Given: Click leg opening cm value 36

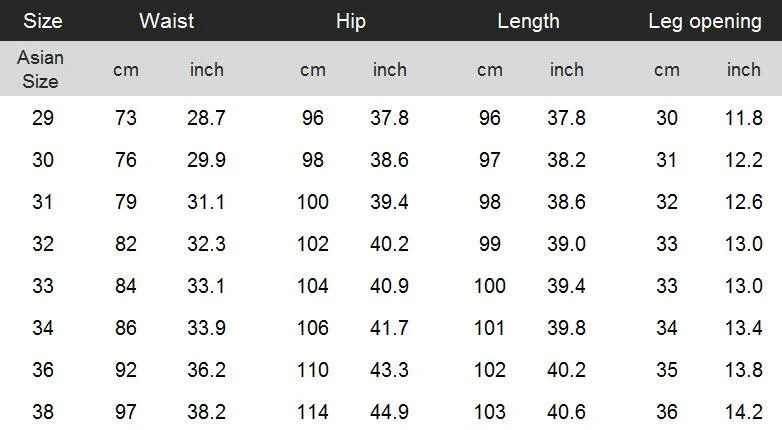Looking at the screenshot, I should pyautogui.click(x=667, y=412).
